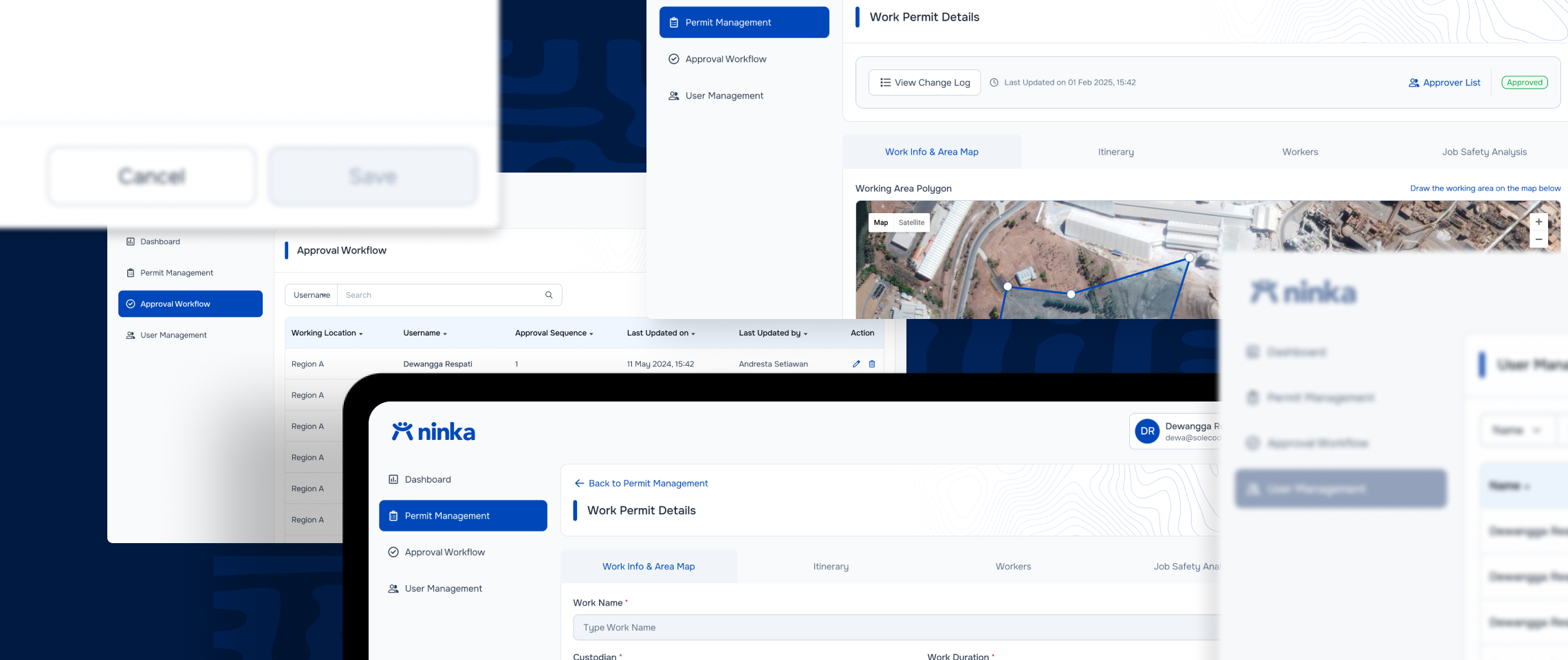Sort by Working Location column
The image size is (1568, 660).
tap(327, 333)
